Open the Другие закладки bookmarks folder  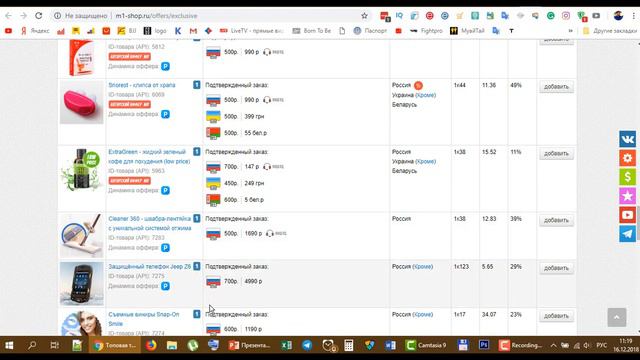click(609, 31)
